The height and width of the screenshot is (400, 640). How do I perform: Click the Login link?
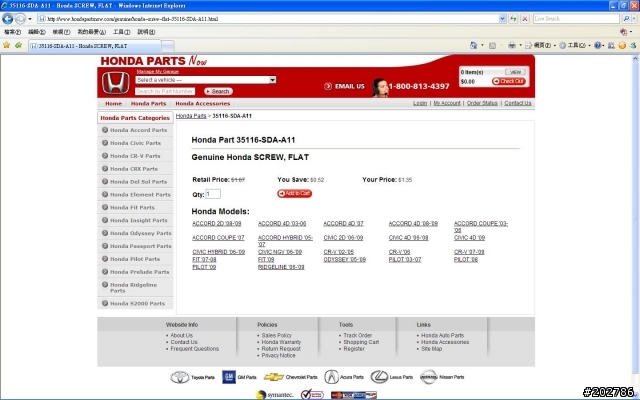(420, 103)
